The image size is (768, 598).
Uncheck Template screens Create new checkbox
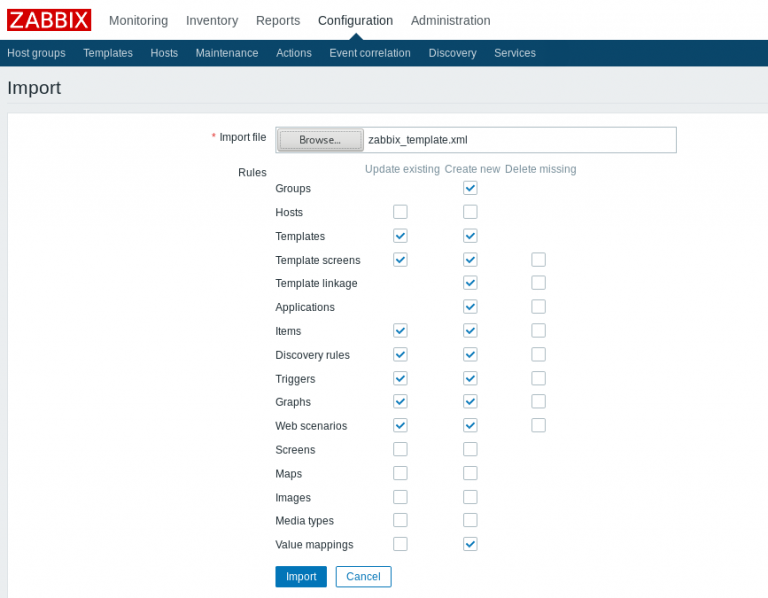470,260
